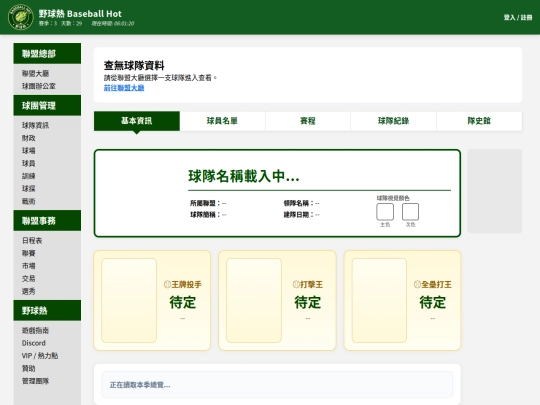Open 選秀 in the sidebar

click(29, 291)
